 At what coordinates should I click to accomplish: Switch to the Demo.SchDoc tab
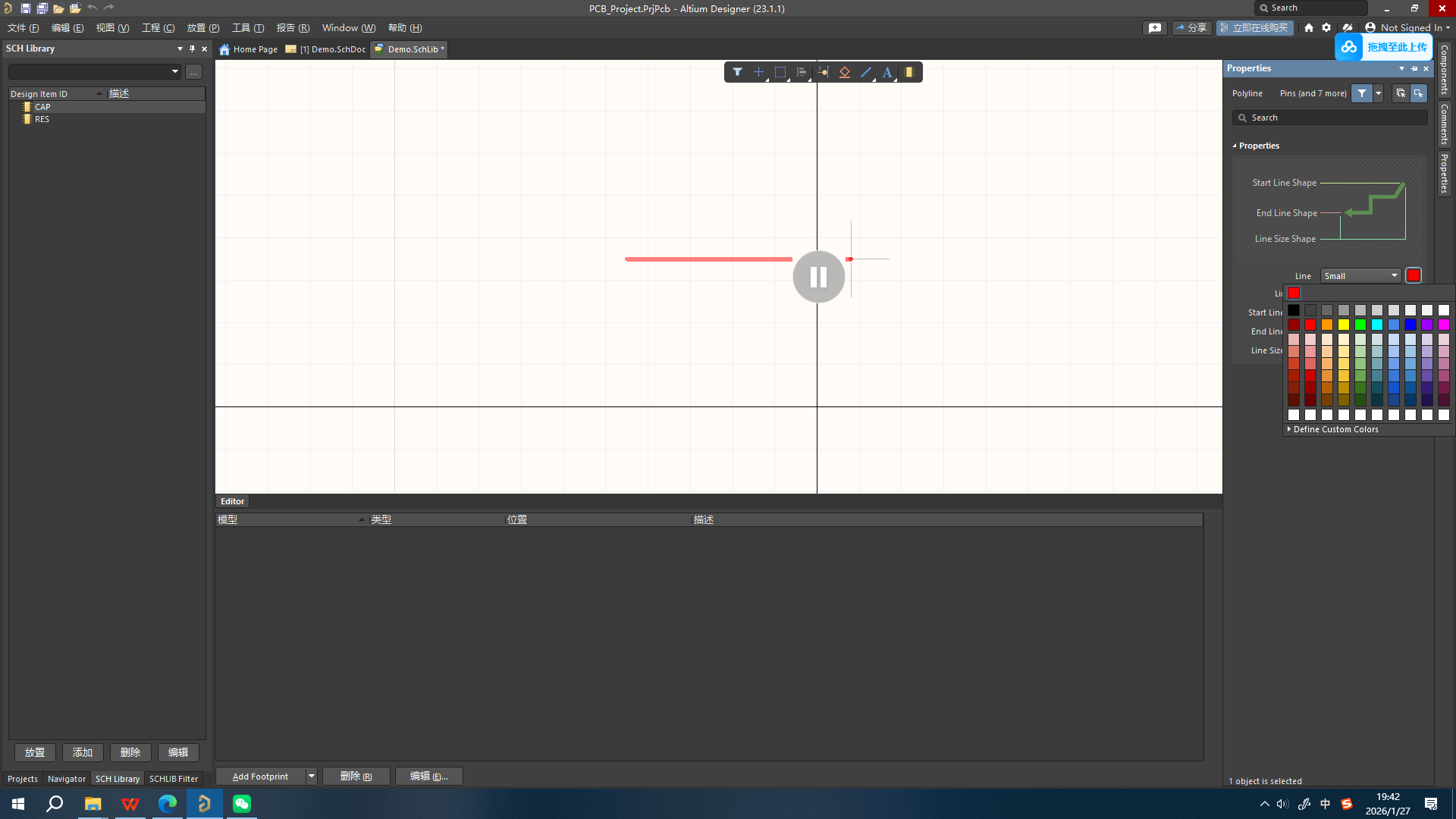331,49
